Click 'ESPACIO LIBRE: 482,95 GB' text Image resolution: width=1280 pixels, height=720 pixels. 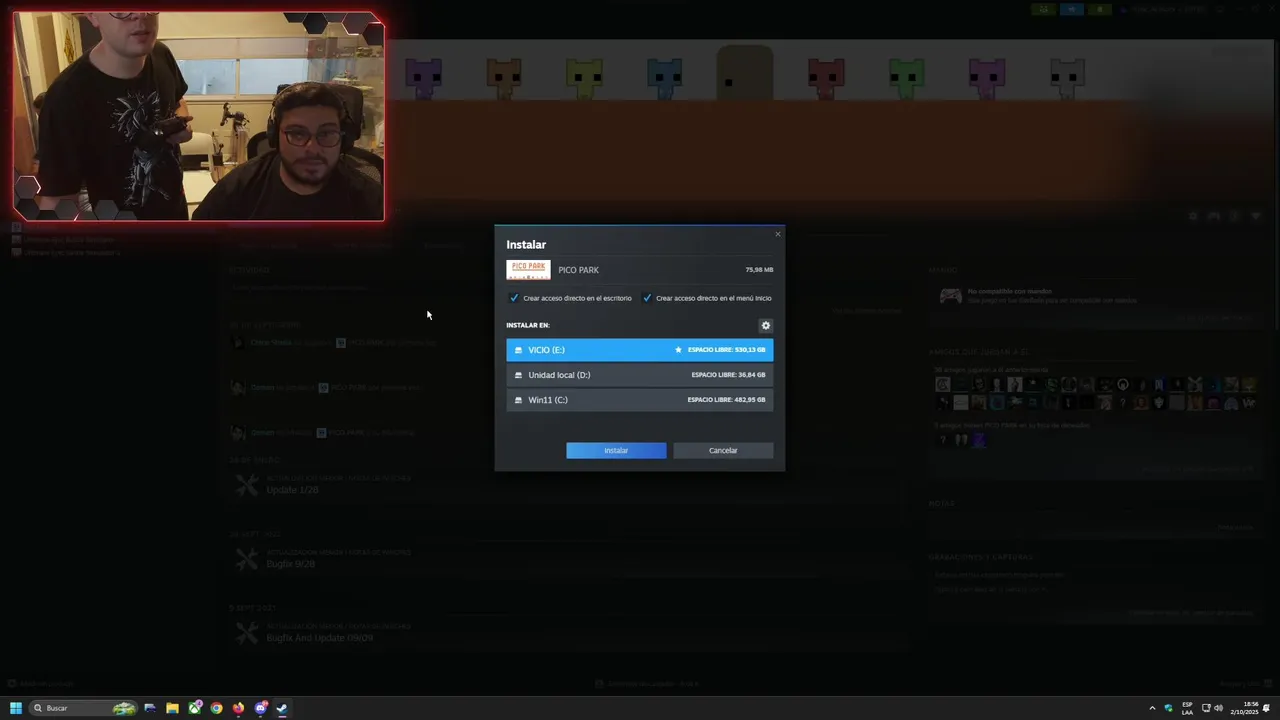point(726,400)
